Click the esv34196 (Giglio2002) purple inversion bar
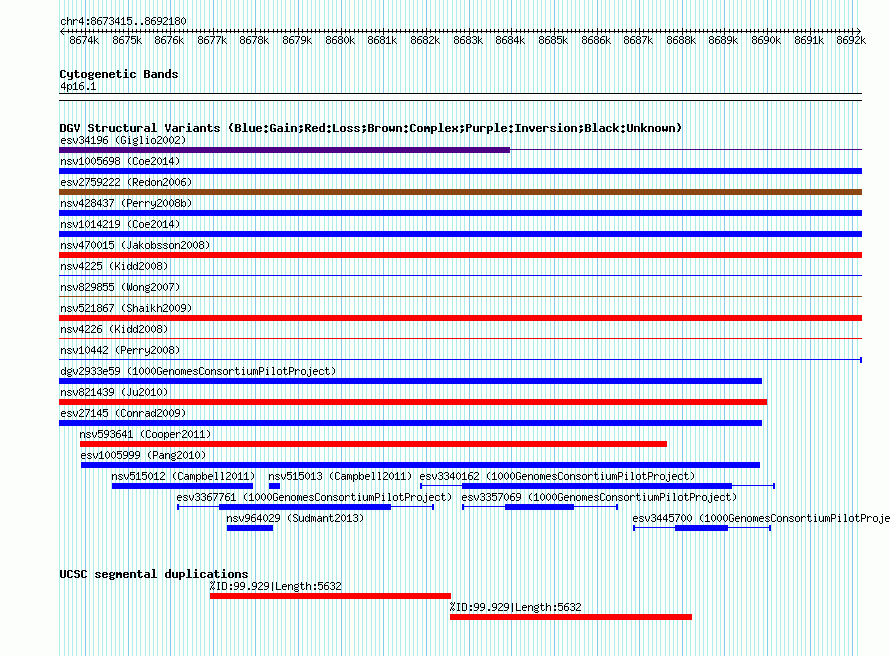This screenshot has width=890, height=656. pyautogui.click(x=284, y=150)
